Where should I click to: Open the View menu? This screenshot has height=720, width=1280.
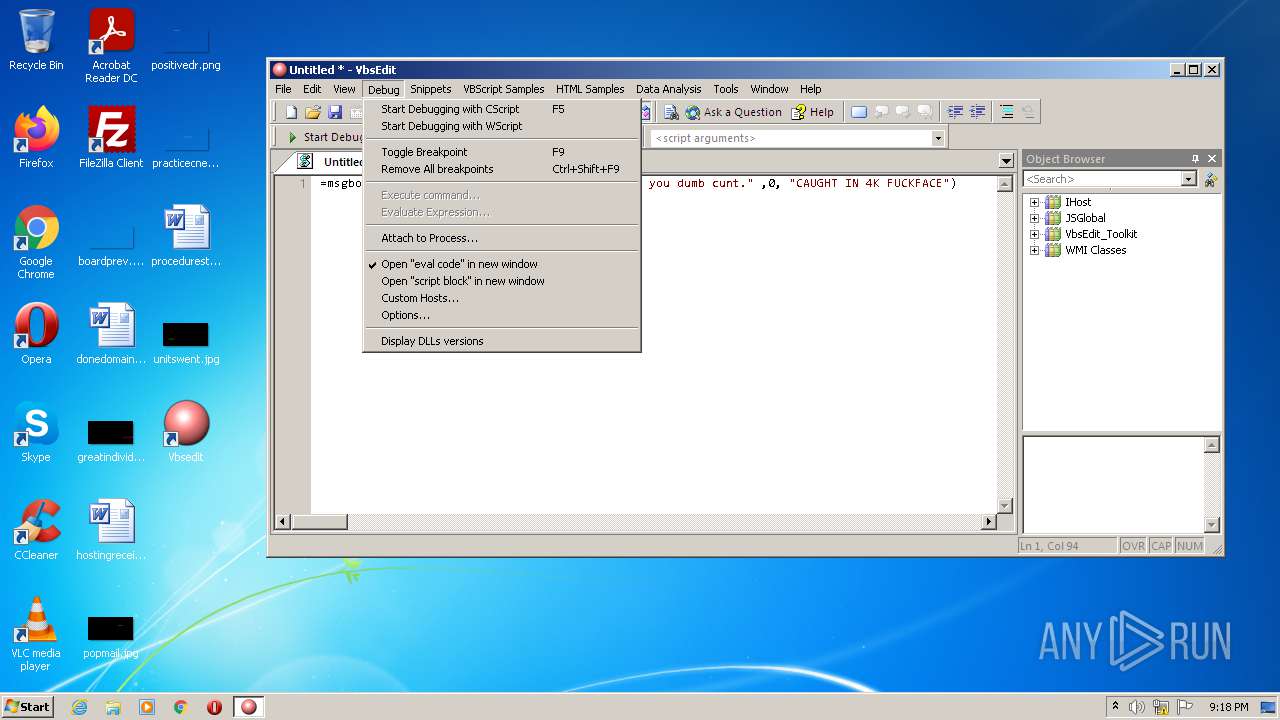tap(344, 89)
